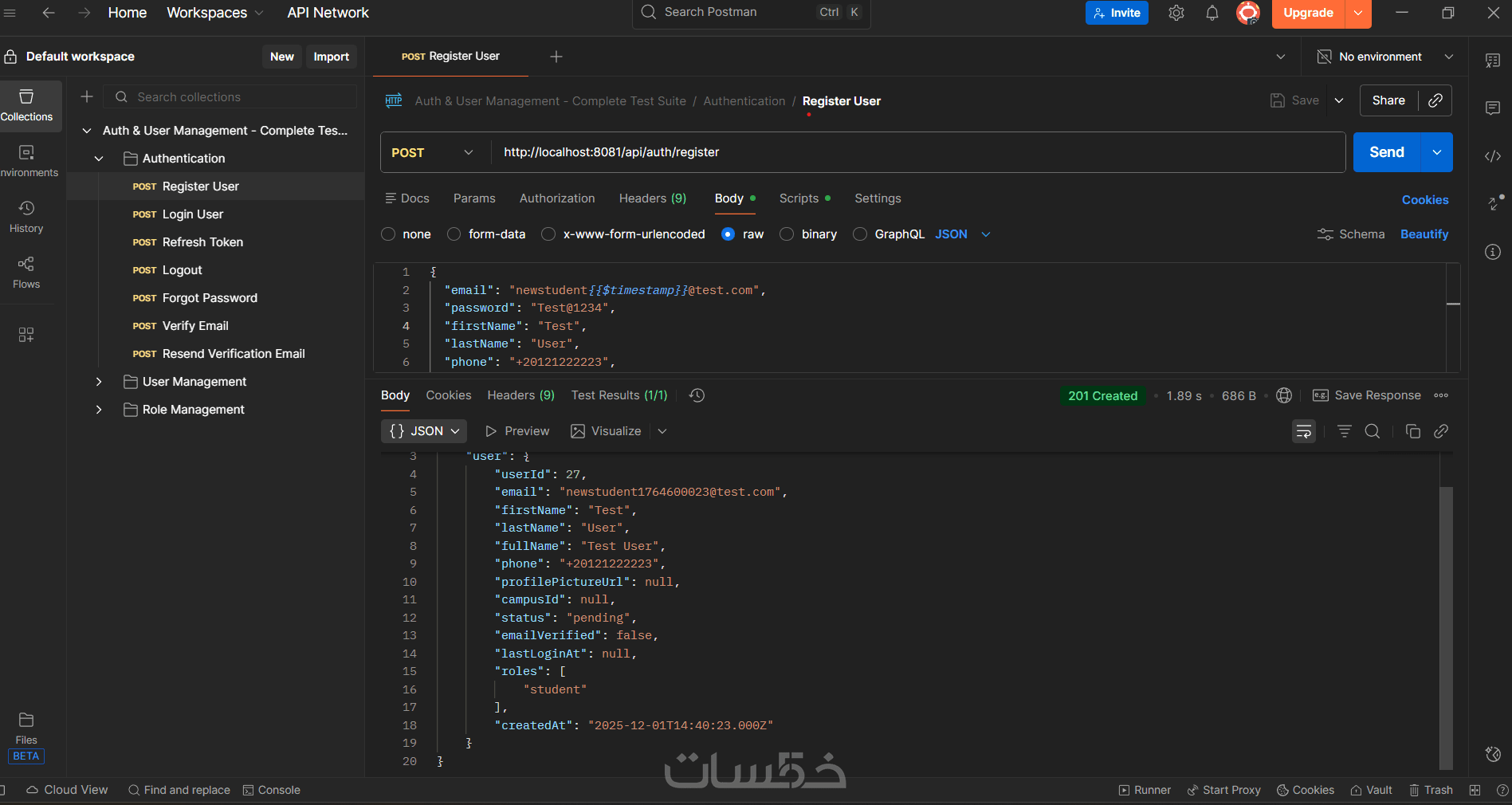This screenshot has height=805, width=1512.
Task: Copy the request link icon
Action: [1435, 100]
